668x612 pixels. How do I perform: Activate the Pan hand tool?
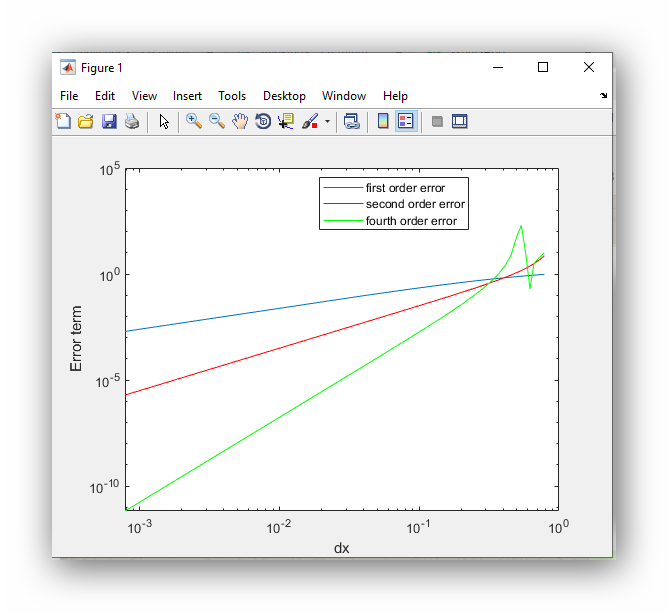coord(240,122)
